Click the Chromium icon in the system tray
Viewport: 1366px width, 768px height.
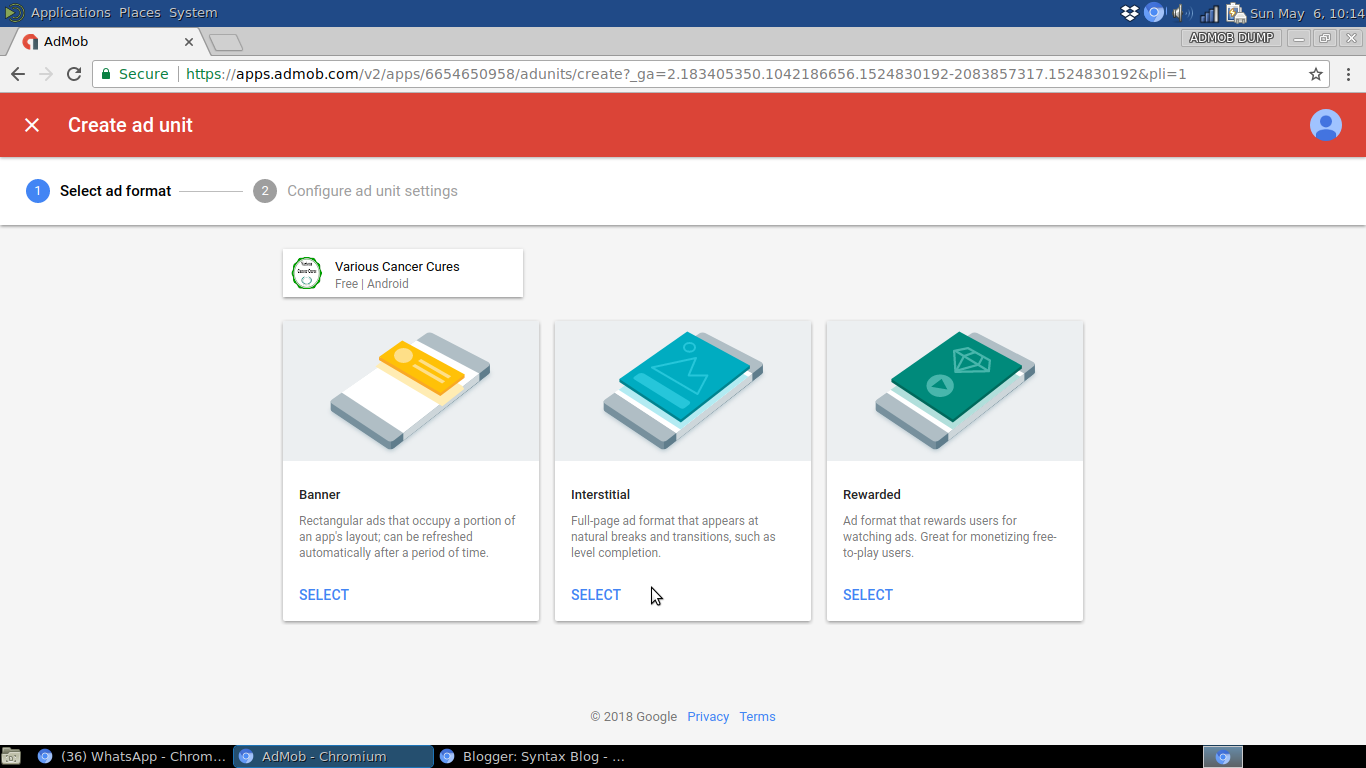click(x=1155, y=13)
